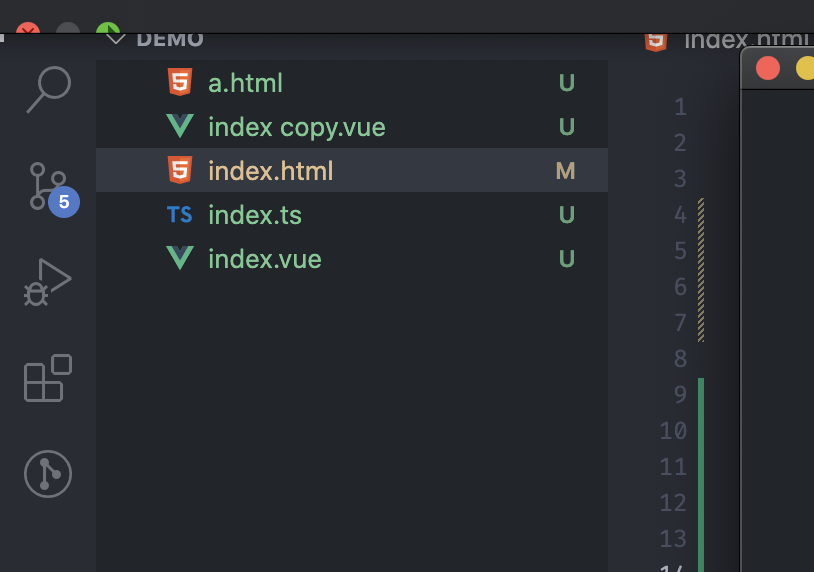Click the U untracked badge on index.ts
Image resolution: width=814 pixels, height=572 pixels.
click(566, 215)
